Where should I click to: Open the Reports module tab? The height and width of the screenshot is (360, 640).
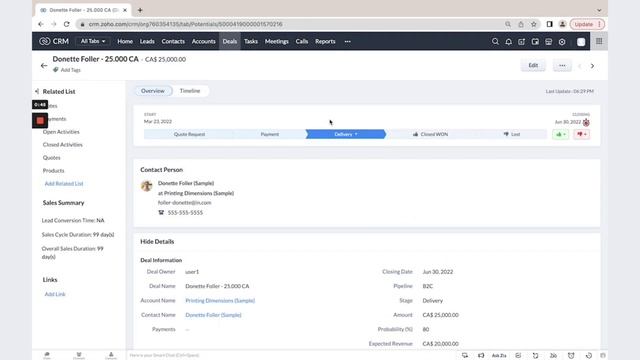coord(325,41)
